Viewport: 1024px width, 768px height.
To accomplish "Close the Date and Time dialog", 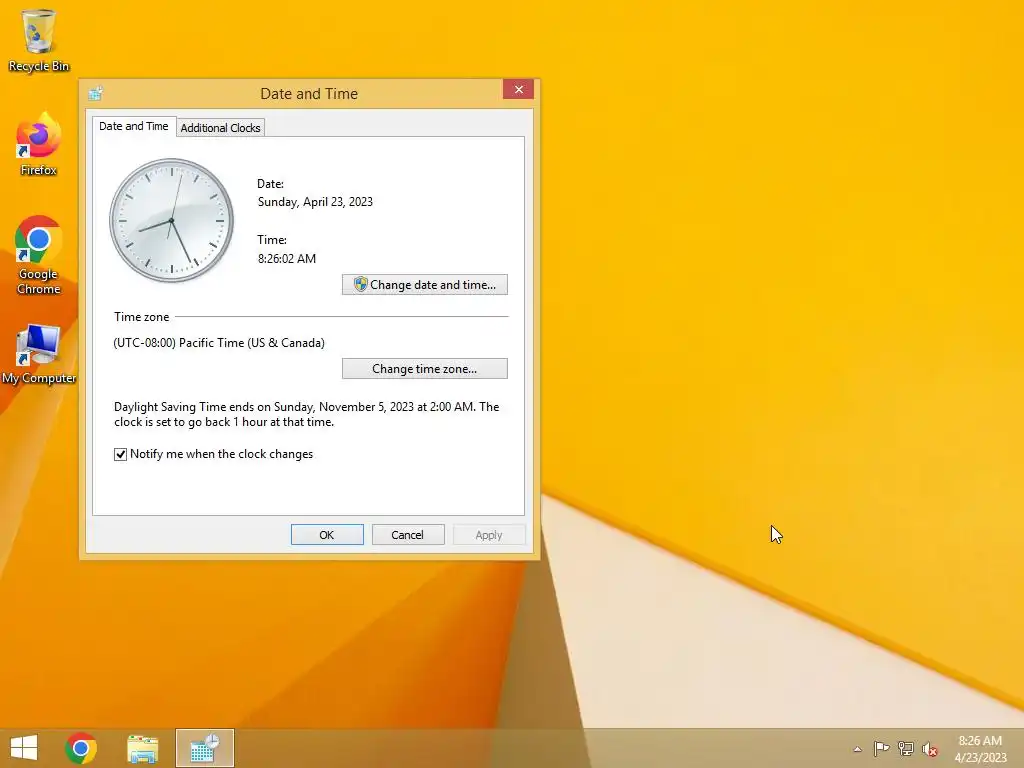I will point(519,89).
